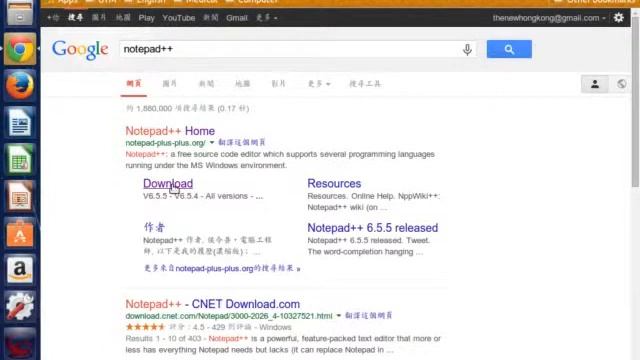Expand the 更多 menu in black bar

coord(267,18)
